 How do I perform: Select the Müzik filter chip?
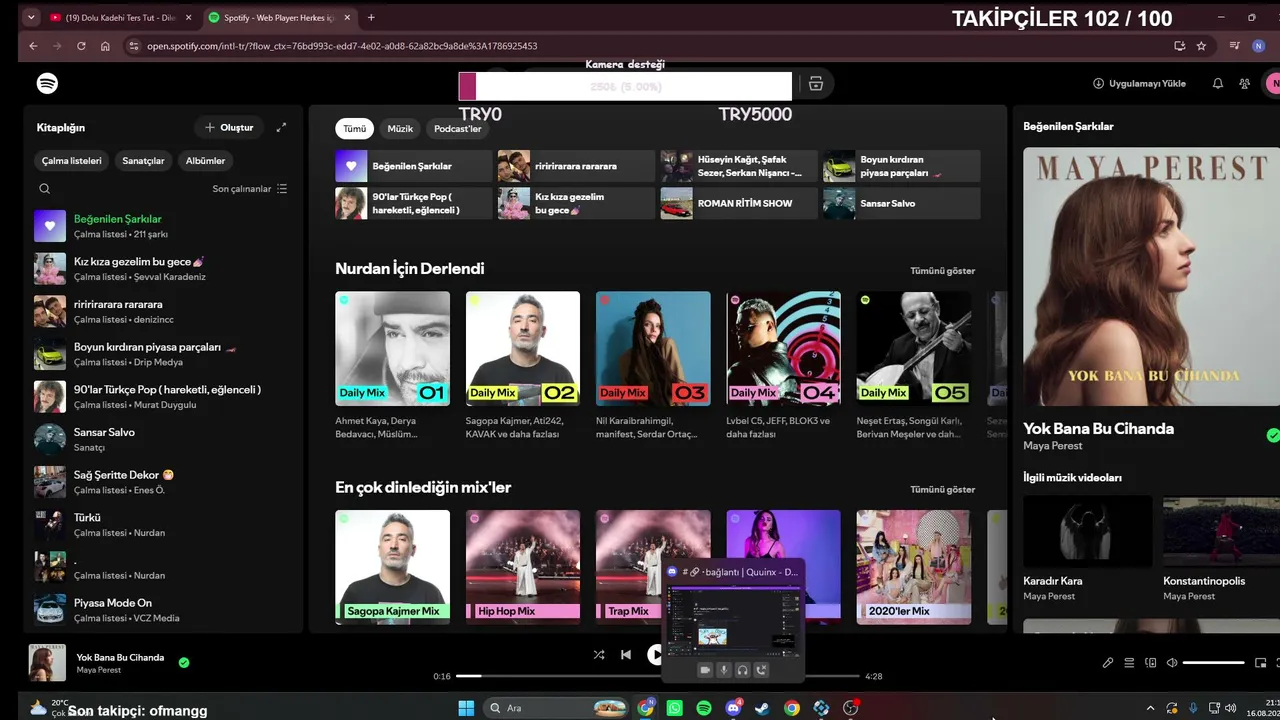[x=400, y=129]
